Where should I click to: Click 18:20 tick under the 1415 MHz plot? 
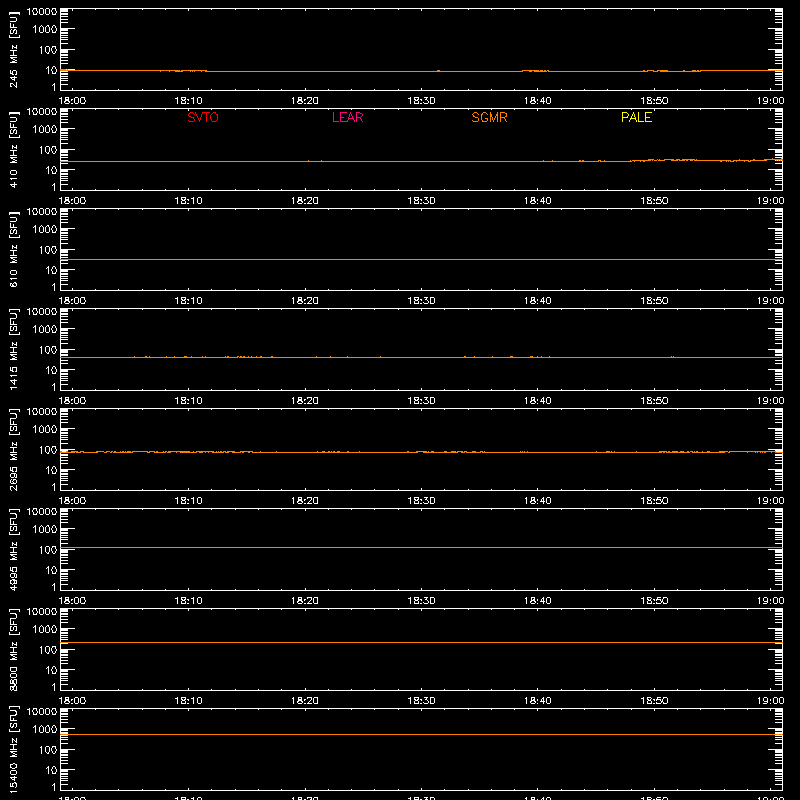click(305, 401)
